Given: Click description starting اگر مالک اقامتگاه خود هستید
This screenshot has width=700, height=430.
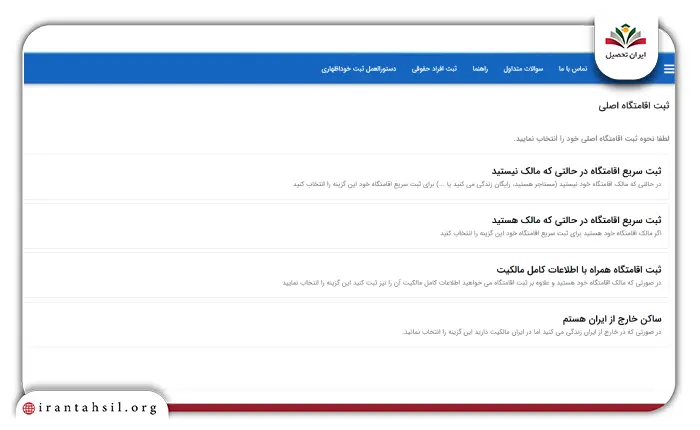Looking at the screenshot, I should pos(550,233).
